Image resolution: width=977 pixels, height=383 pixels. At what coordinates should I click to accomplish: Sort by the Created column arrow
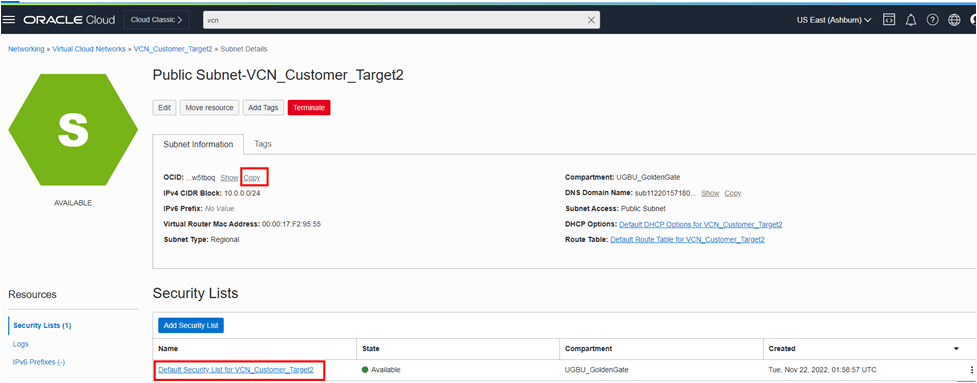(956, 349)
